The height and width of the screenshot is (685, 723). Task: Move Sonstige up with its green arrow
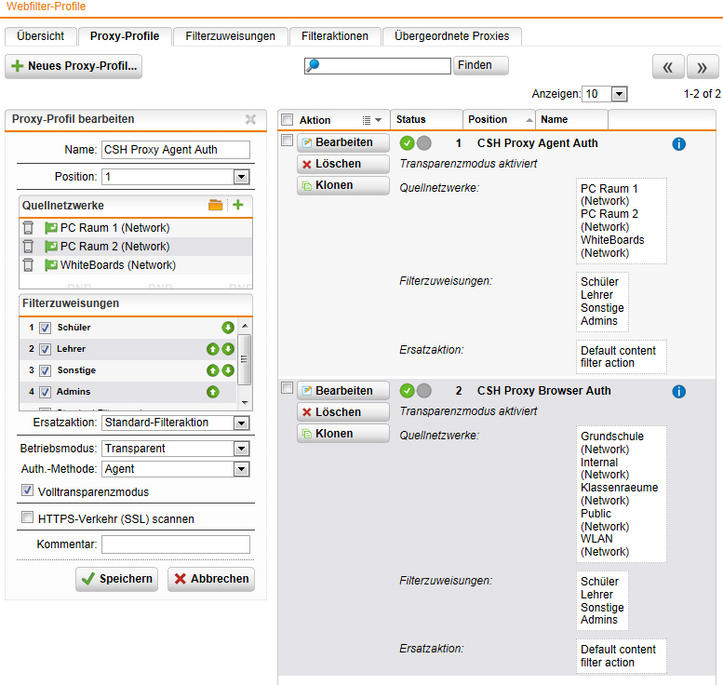click(213, 370)
